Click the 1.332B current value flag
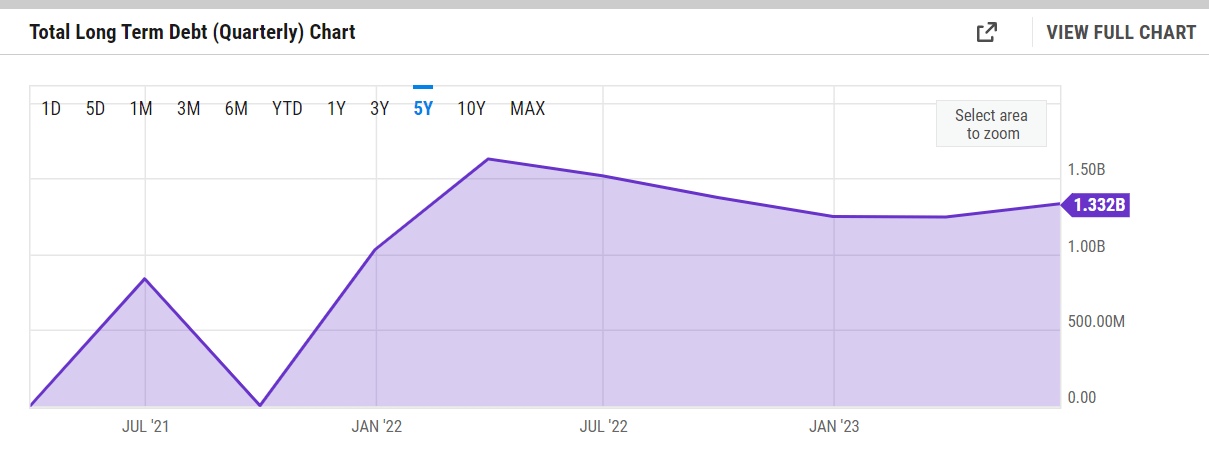The width and height of the screenshot is (1209, 449). pos(1097,206)
